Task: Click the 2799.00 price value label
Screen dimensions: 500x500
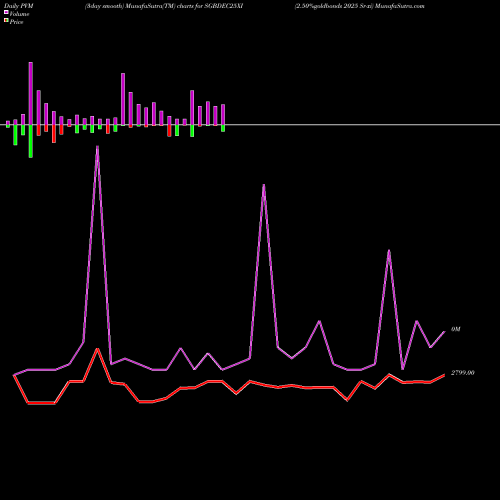Action: tap(463, 373)
